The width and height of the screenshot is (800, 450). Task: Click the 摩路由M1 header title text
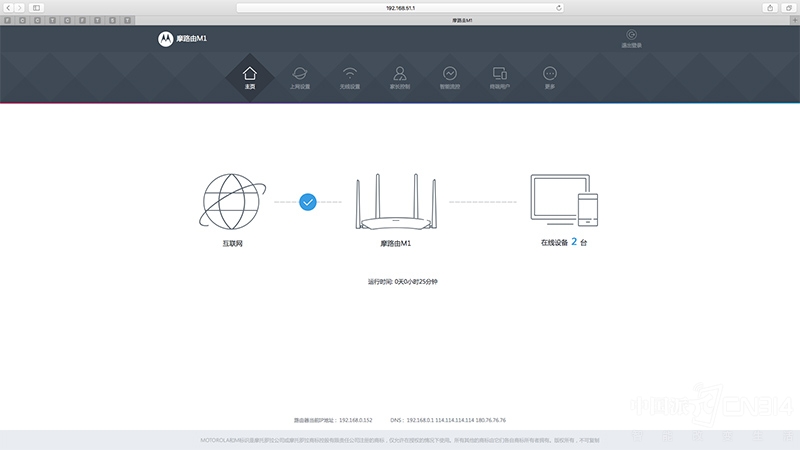coord(191,39)
